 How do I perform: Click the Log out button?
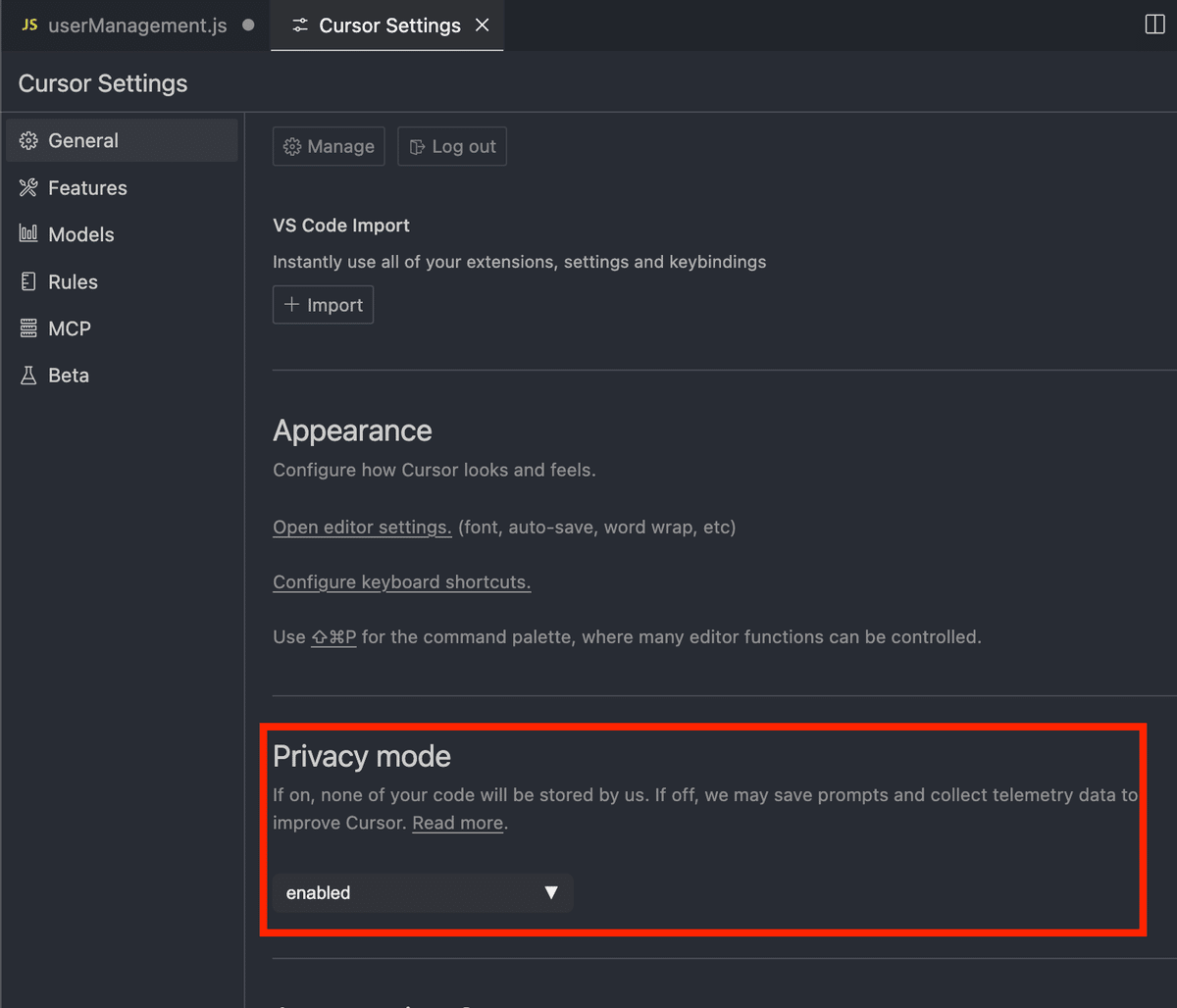(452, 147)
